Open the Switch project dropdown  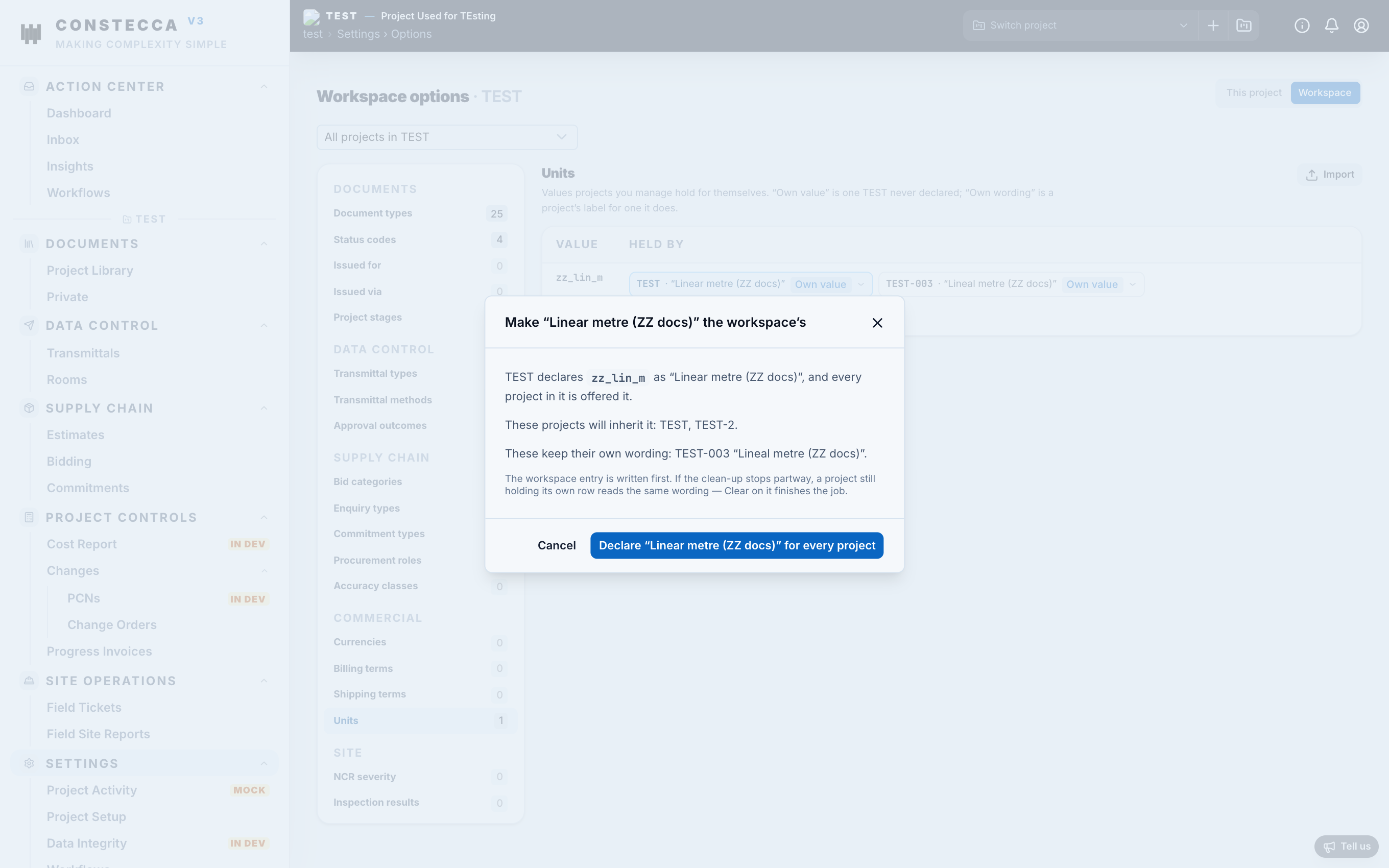pos(1080,25)
